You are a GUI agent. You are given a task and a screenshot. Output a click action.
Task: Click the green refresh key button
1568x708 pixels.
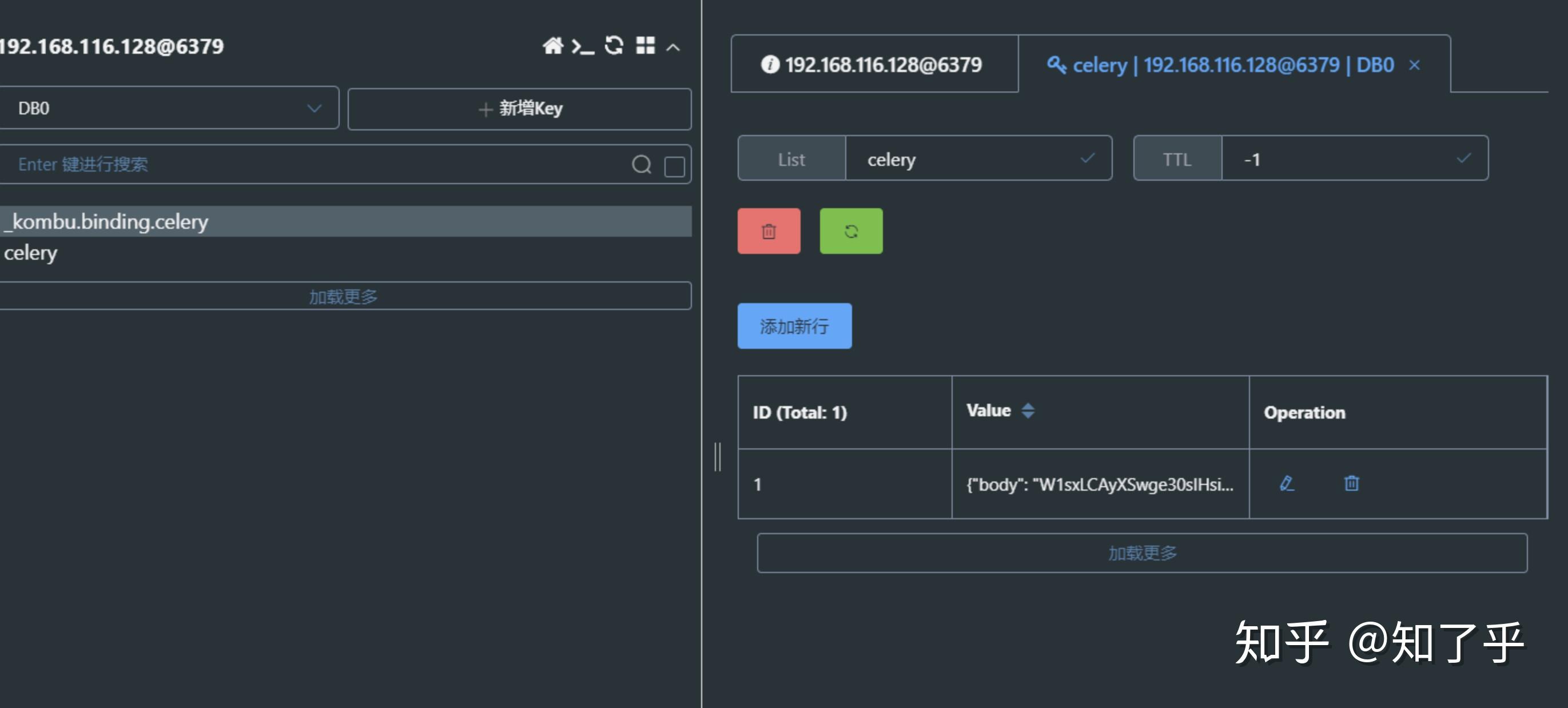pos(850,230)
